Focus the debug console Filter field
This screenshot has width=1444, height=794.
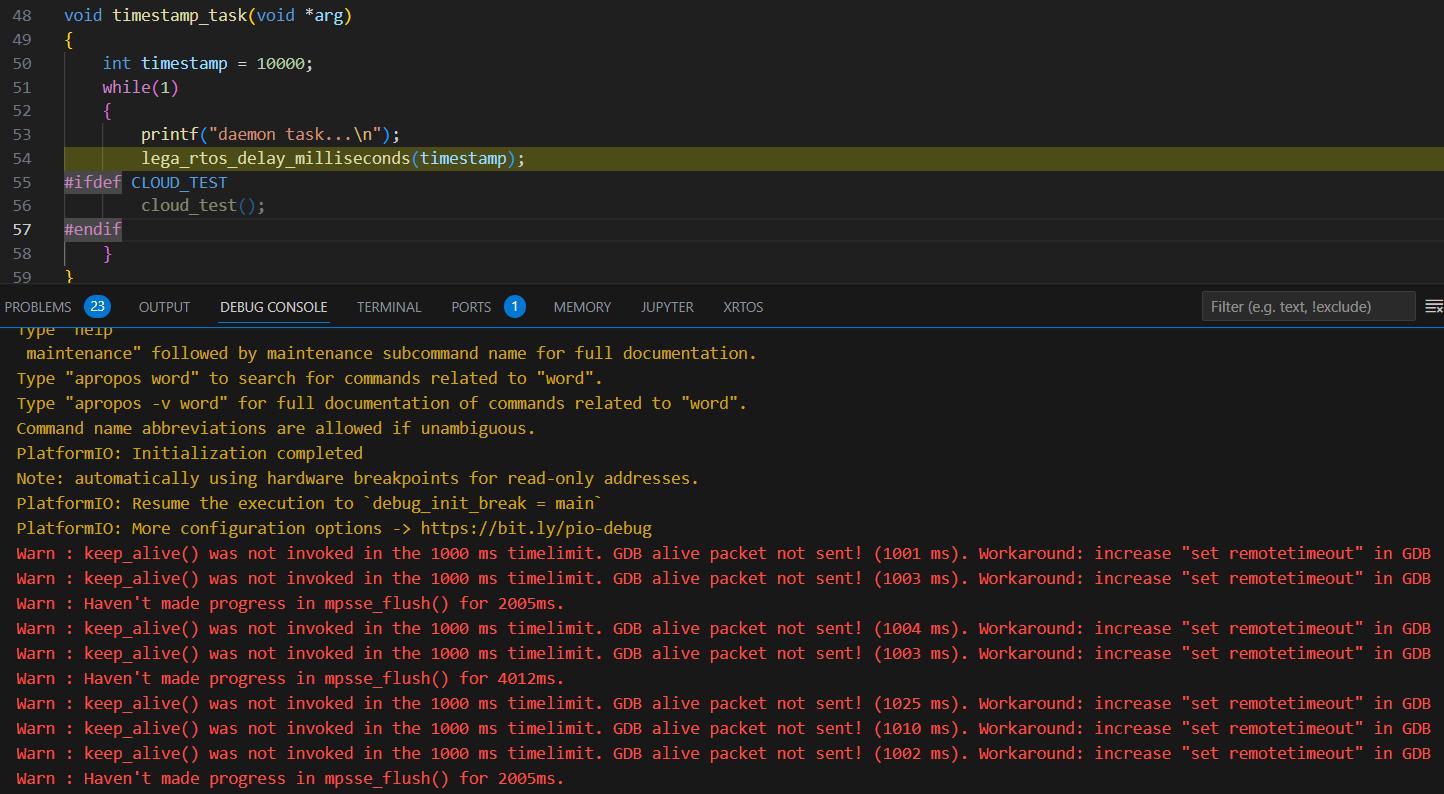pyautogui.click(x=1308, y=306)
